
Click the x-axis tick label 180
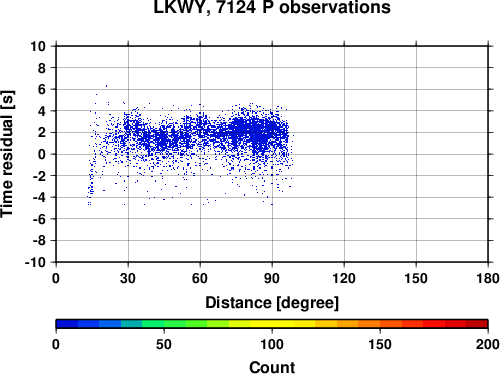point(488,278)
